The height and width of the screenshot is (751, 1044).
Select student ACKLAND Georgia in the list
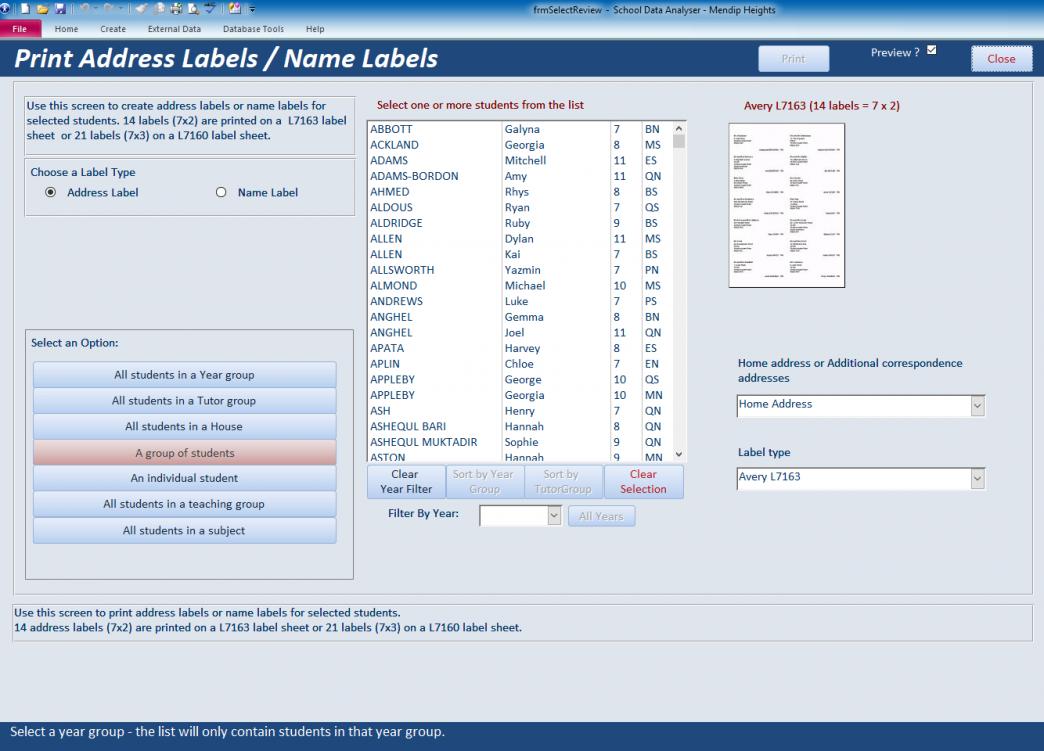[519, 144]
